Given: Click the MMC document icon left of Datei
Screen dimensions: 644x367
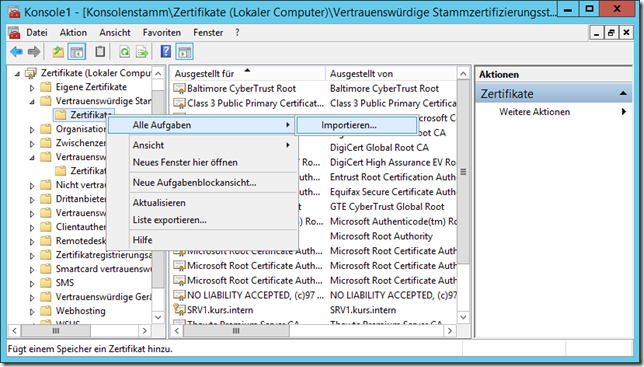Looking at the screenshot, I should 14,32.
